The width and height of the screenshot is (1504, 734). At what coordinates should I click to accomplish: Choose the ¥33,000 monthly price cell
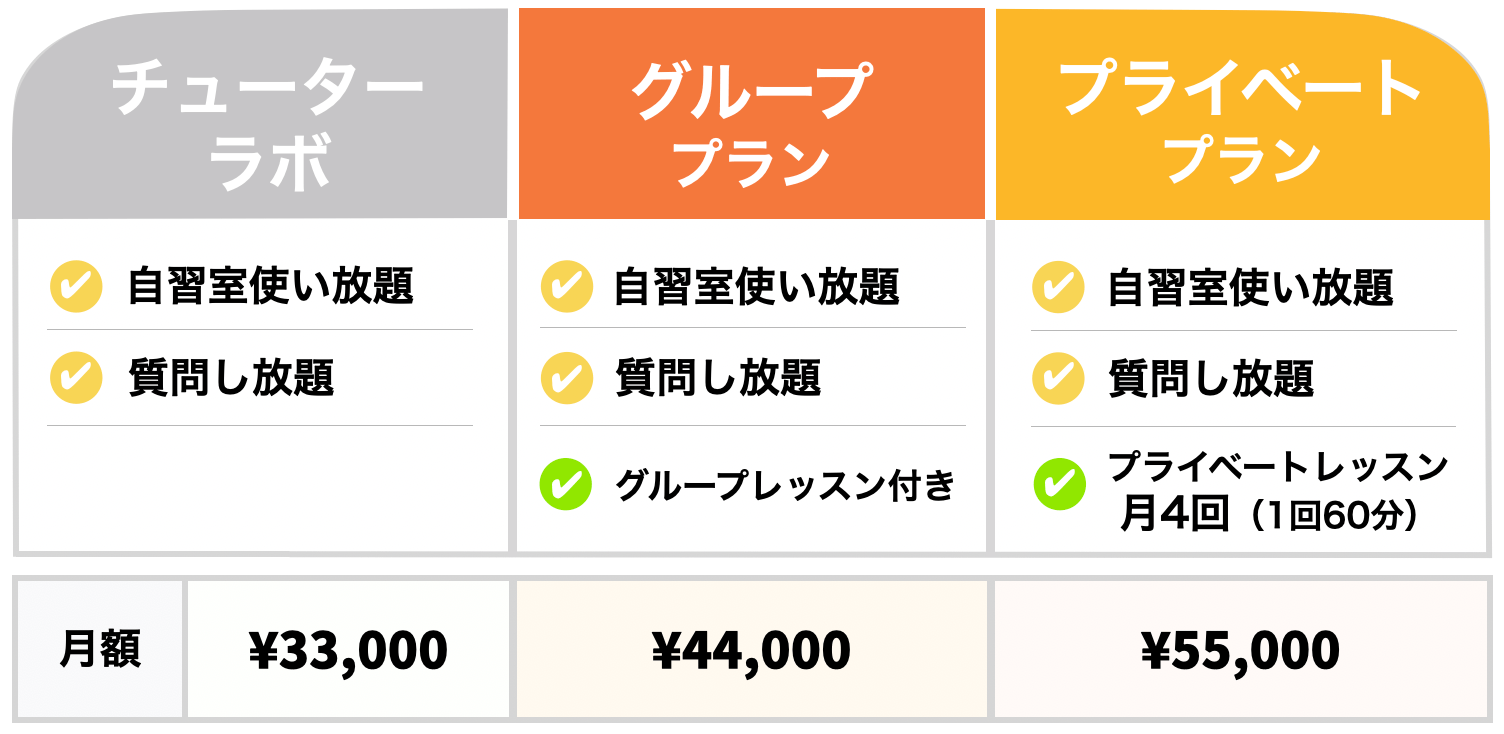[348, 650]
